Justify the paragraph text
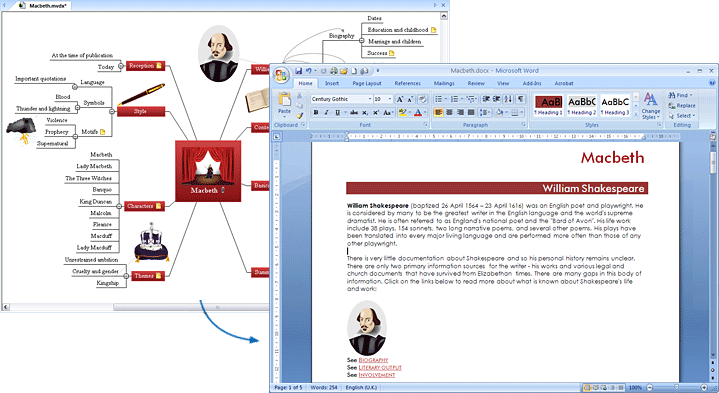This screenshot has width=719, height=393. pyautogui.click(x=470, y=112)
